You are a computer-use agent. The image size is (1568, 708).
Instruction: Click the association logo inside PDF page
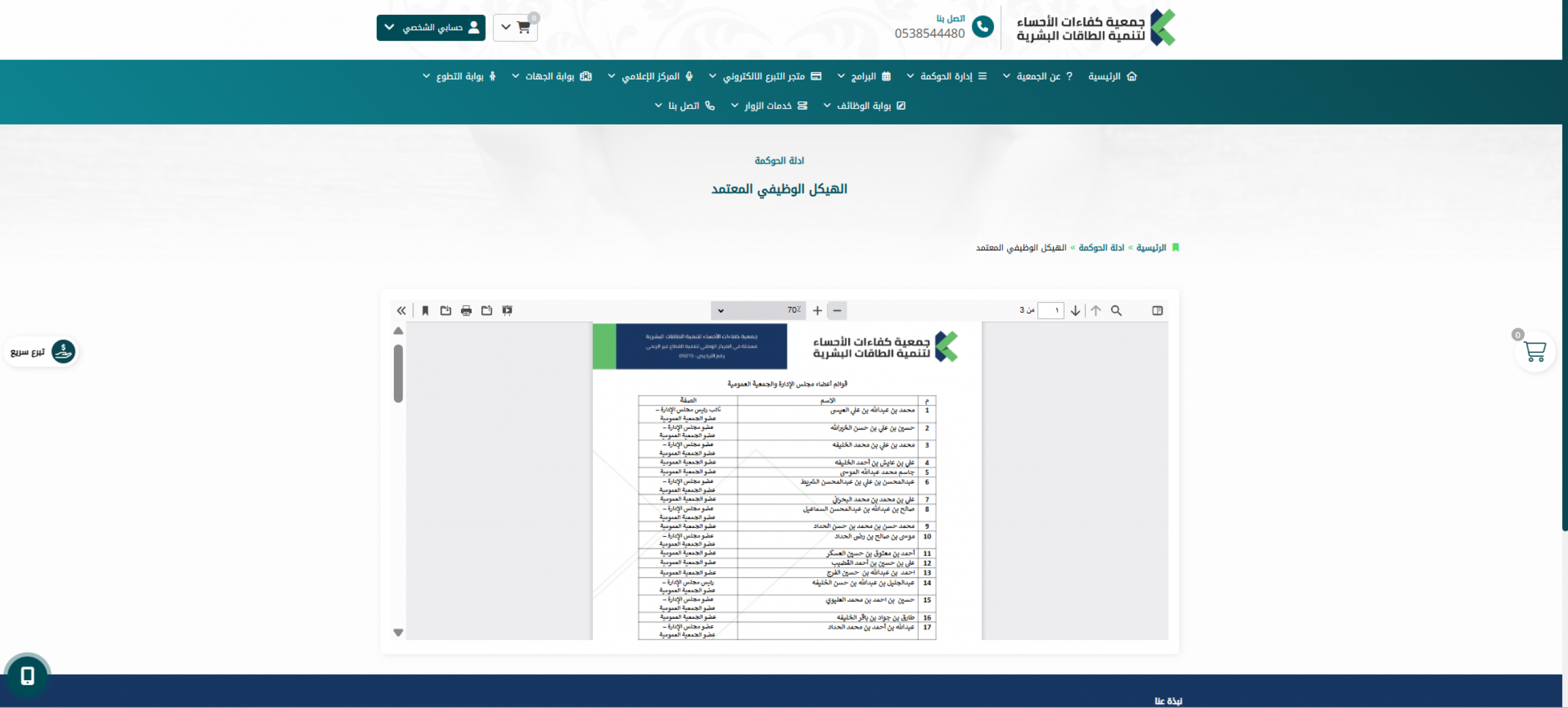886,347
